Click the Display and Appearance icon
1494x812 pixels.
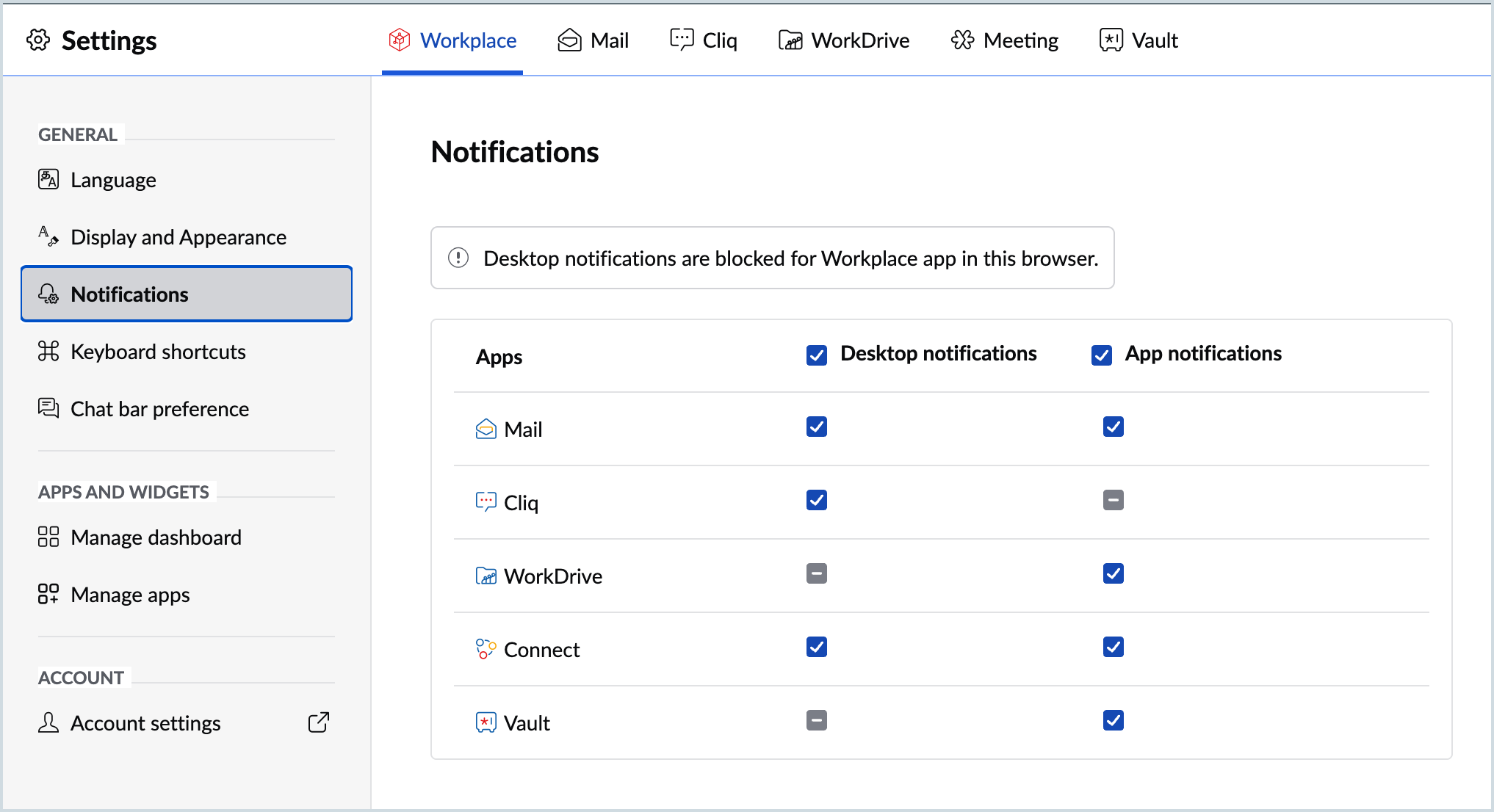click(48, 236)
